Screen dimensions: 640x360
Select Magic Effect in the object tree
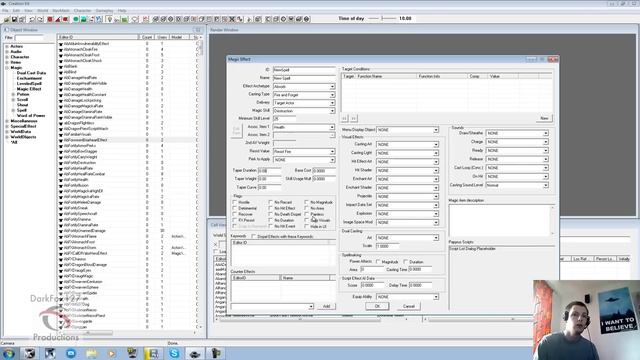pyautogui.click(x=29, y=89)
